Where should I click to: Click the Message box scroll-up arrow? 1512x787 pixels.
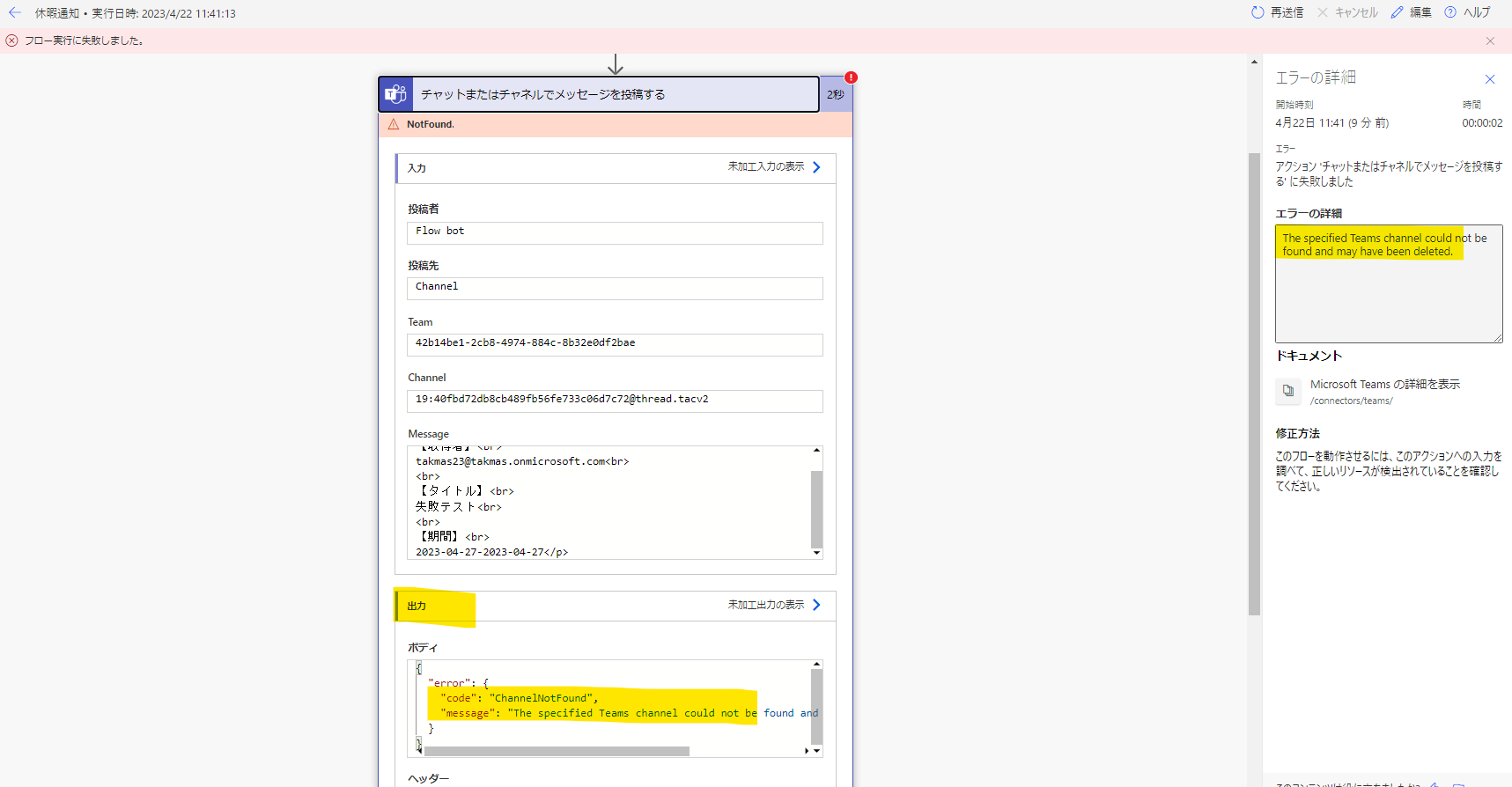point(817,451)
